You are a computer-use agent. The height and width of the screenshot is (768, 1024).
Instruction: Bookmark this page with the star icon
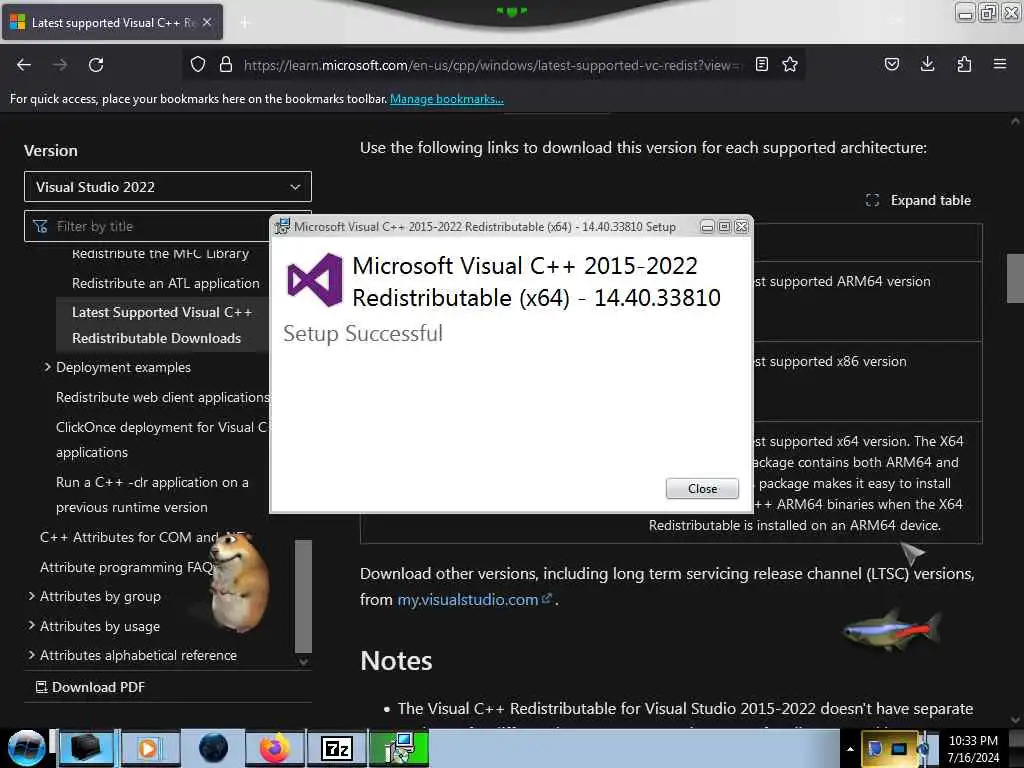(790, 65)
